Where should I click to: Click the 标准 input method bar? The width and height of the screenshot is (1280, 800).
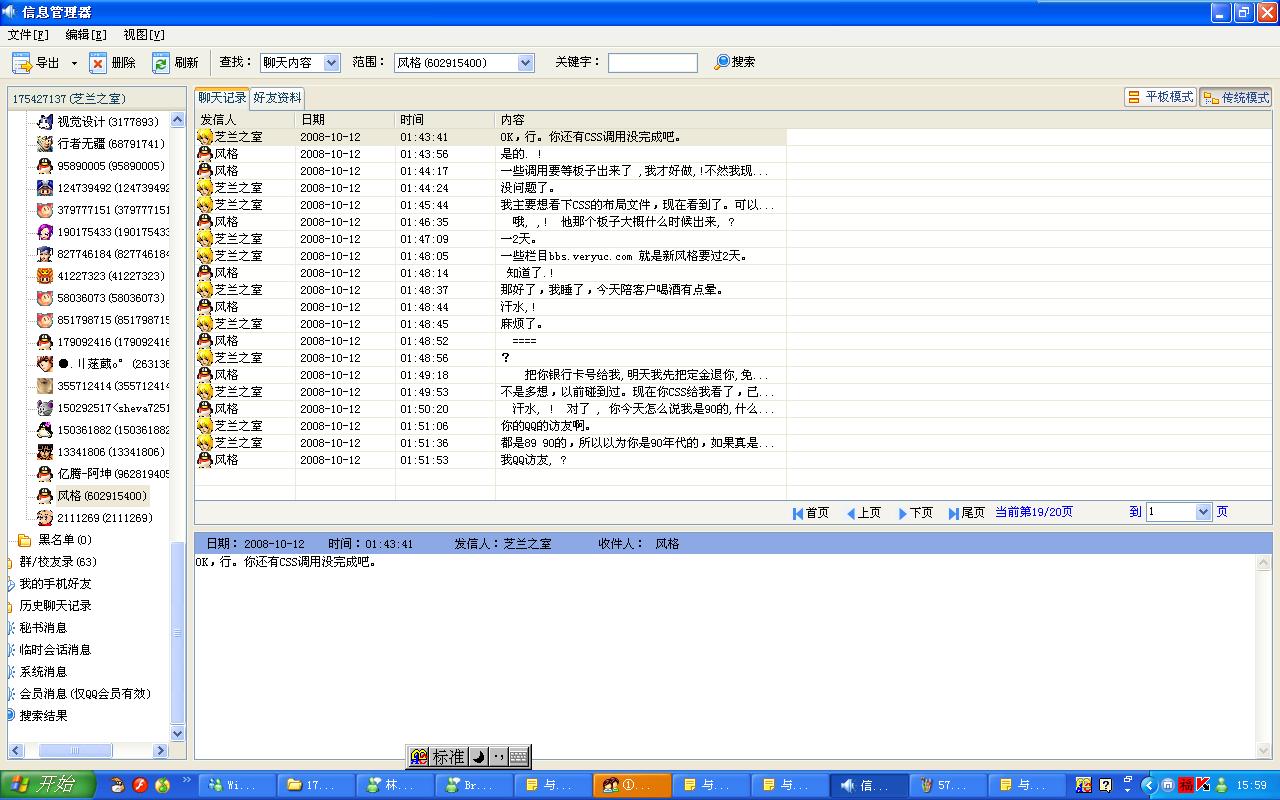449,757
